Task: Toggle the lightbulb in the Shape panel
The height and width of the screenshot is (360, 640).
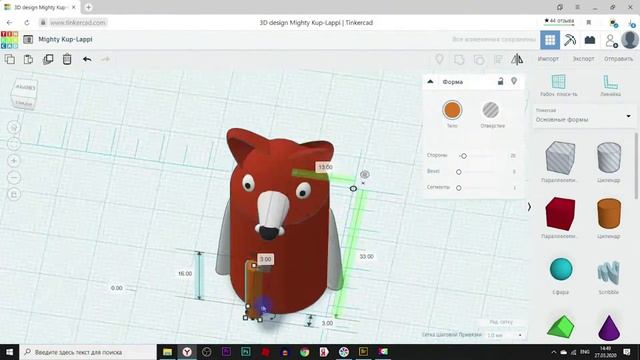Action: pos(514,81)
